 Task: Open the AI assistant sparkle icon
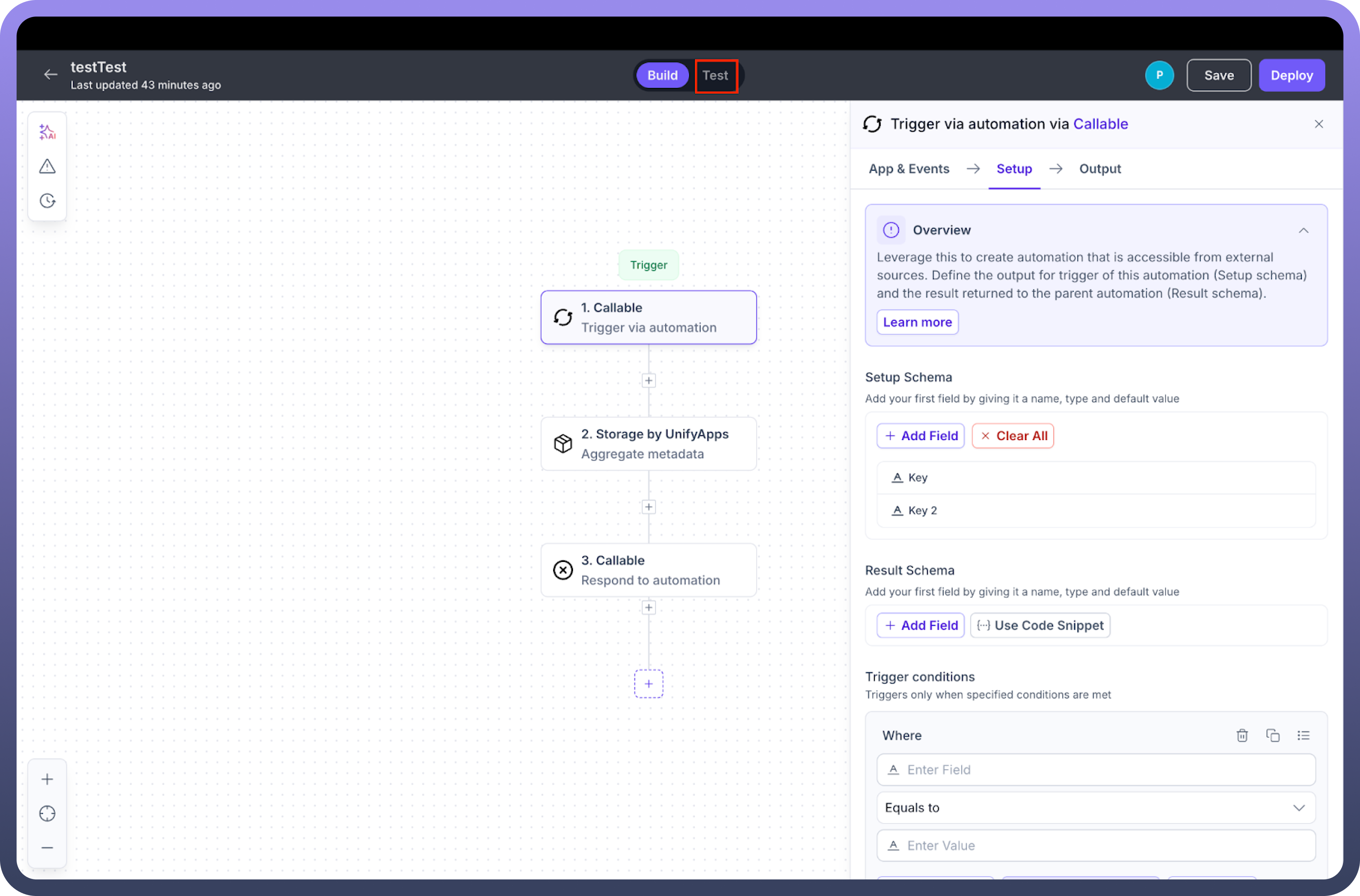pos(47,132)
